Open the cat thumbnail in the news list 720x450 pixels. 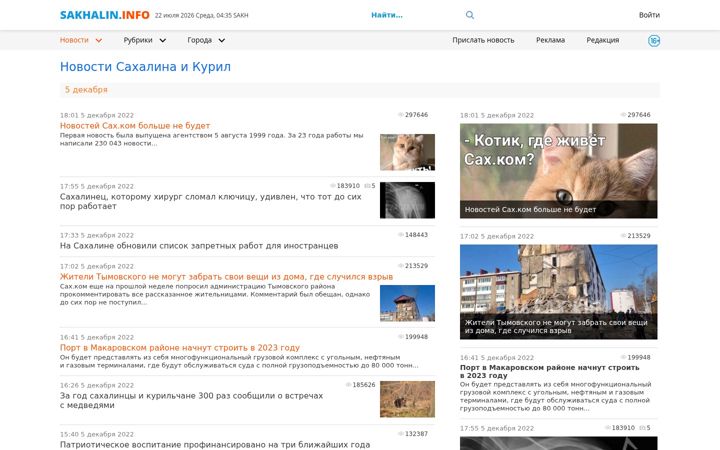tap(407, 152)
